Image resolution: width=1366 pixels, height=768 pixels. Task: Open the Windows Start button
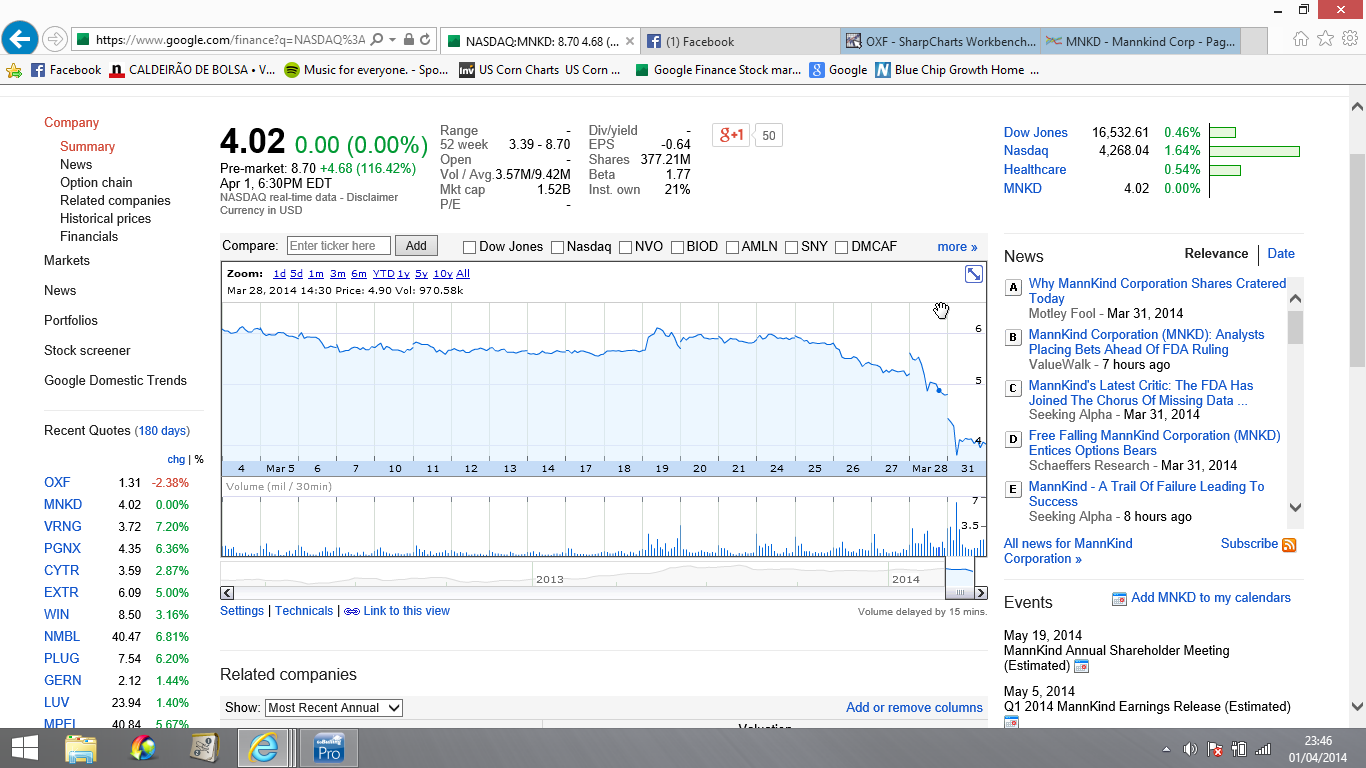[x=24, y=748]
